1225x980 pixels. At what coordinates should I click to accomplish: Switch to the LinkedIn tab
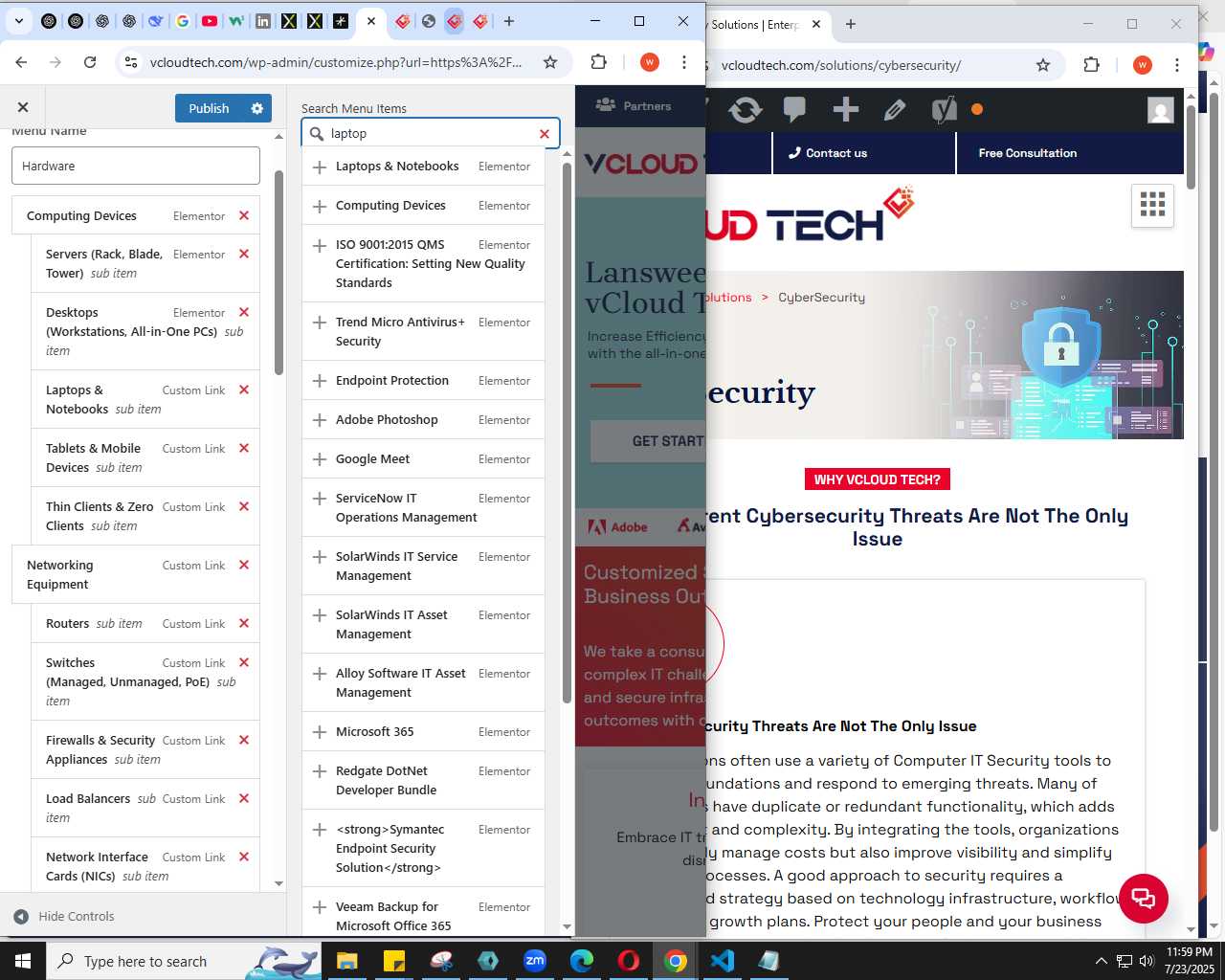pos(262,20)
